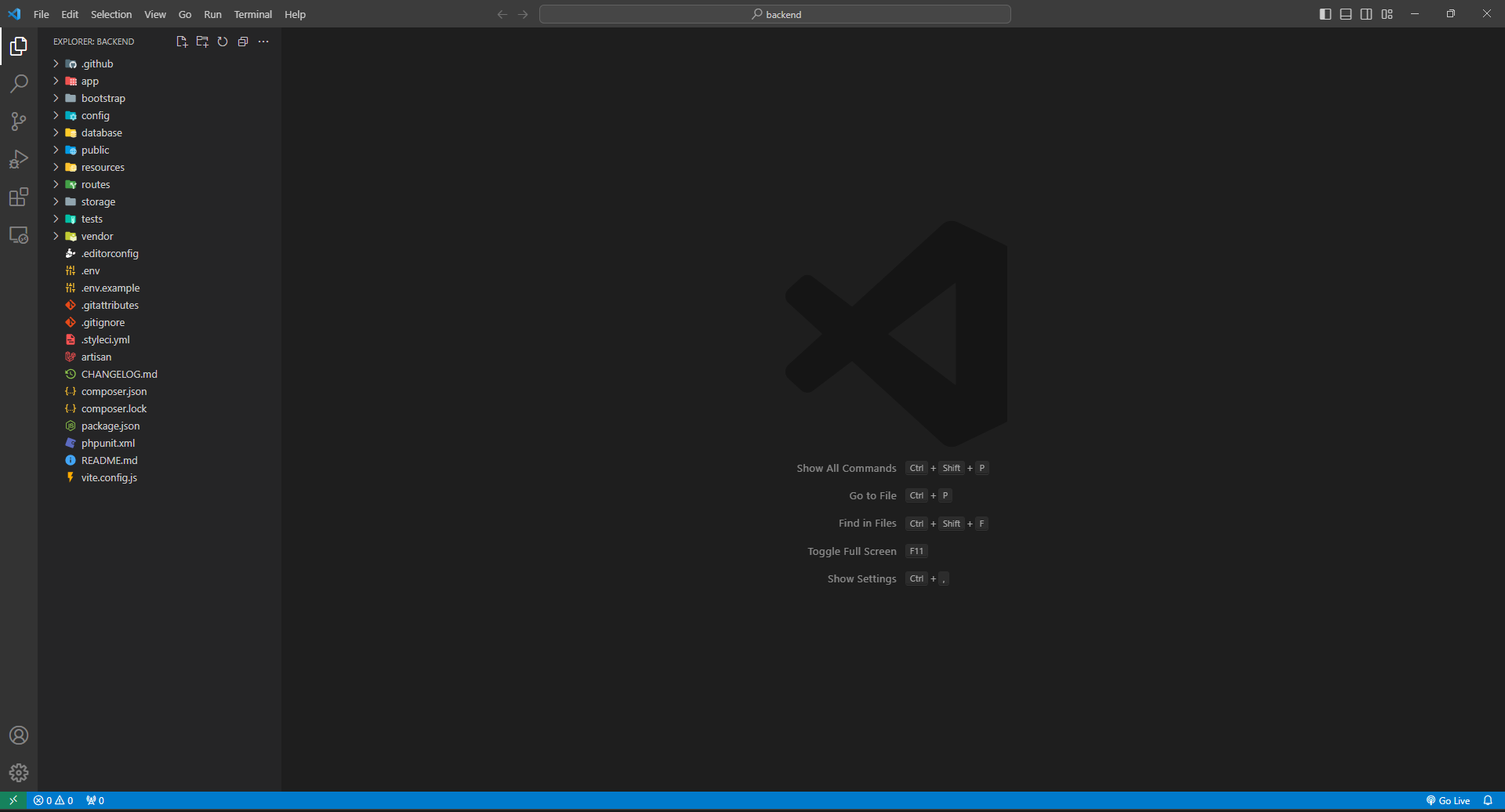Viewport: 1505px width, 812px height.
Task: Expand the routes folder
Action: (95, 185)
